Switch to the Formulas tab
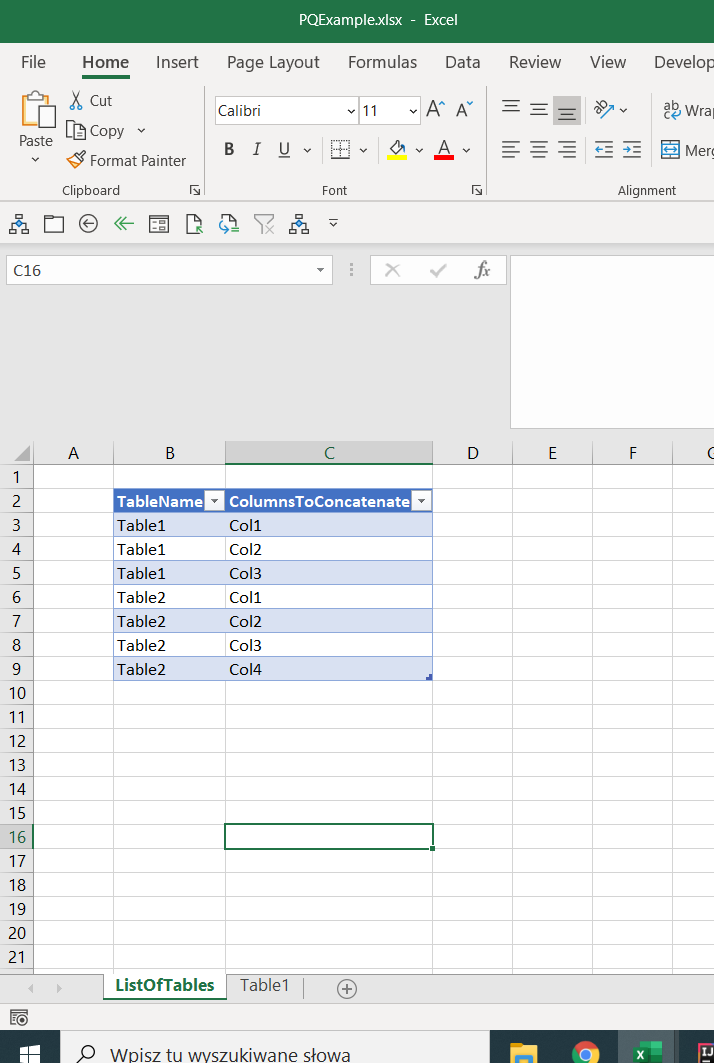Viewport: 714px width, 1063px height. click(x=382, y=62)
